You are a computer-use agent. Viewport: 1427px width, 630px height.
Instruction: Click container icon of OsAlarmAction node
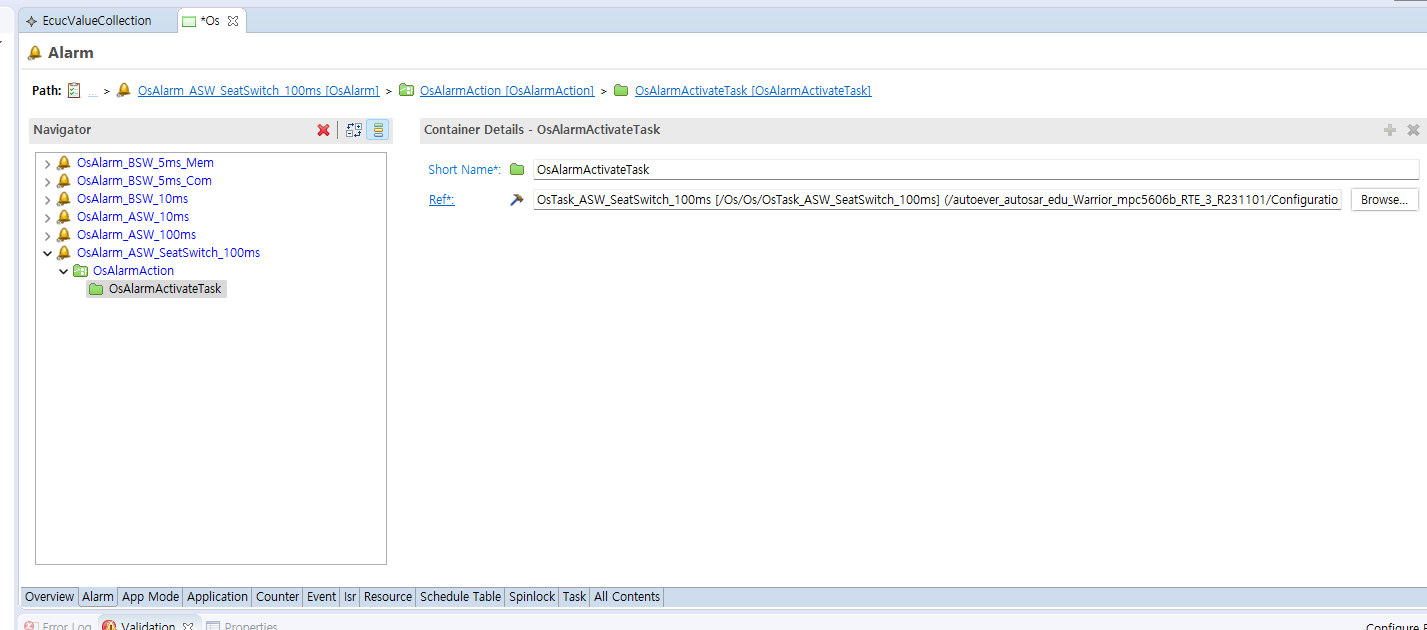coord(80,271)
